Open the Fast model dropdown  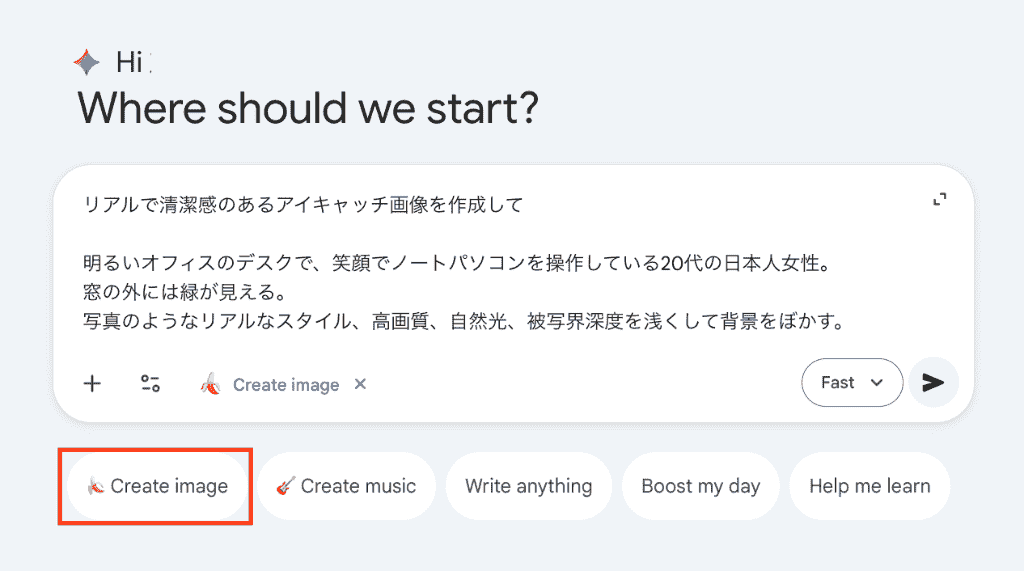point(851,383)
